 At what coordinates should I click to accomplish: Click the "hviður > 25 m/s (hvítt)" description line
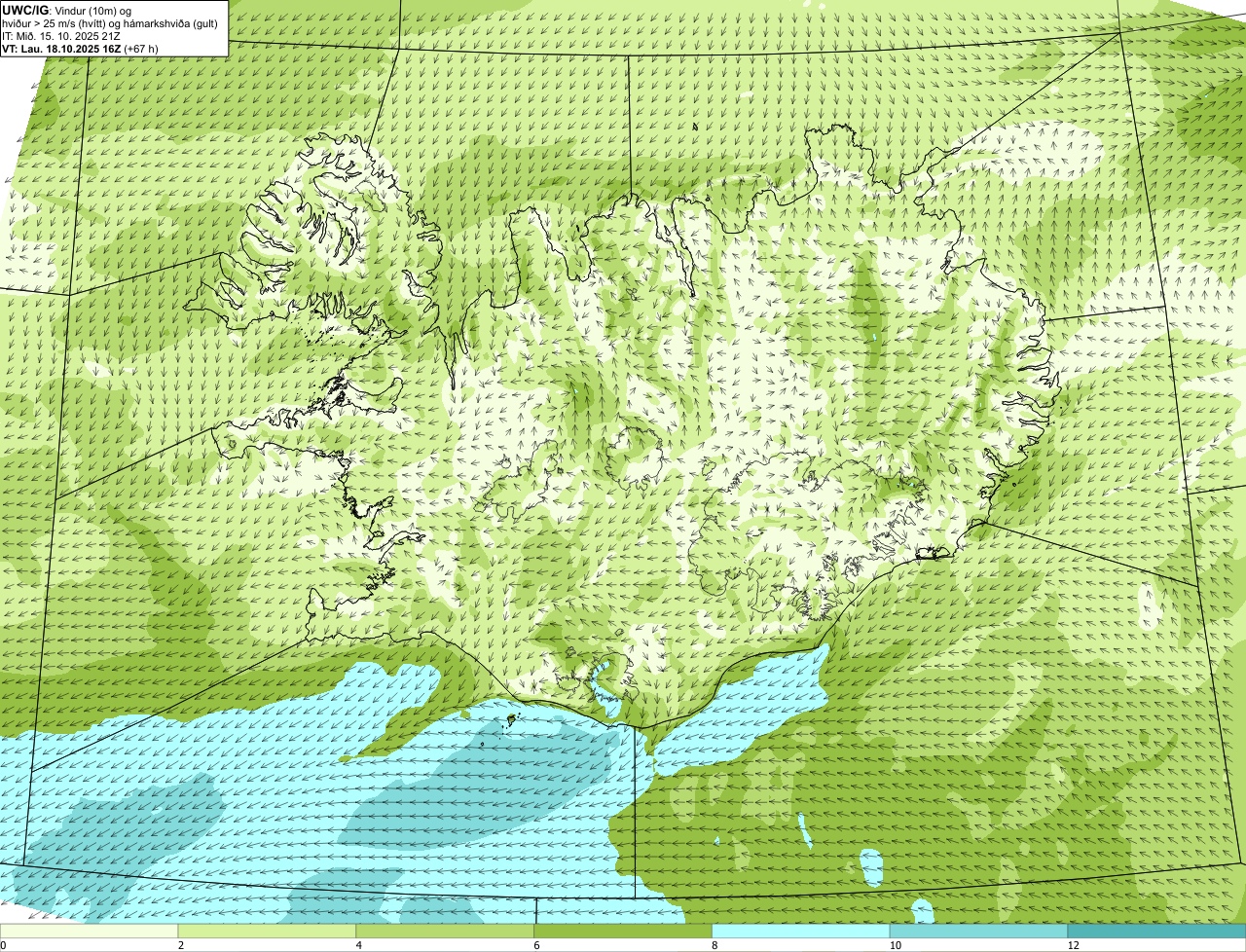point(110,23)
